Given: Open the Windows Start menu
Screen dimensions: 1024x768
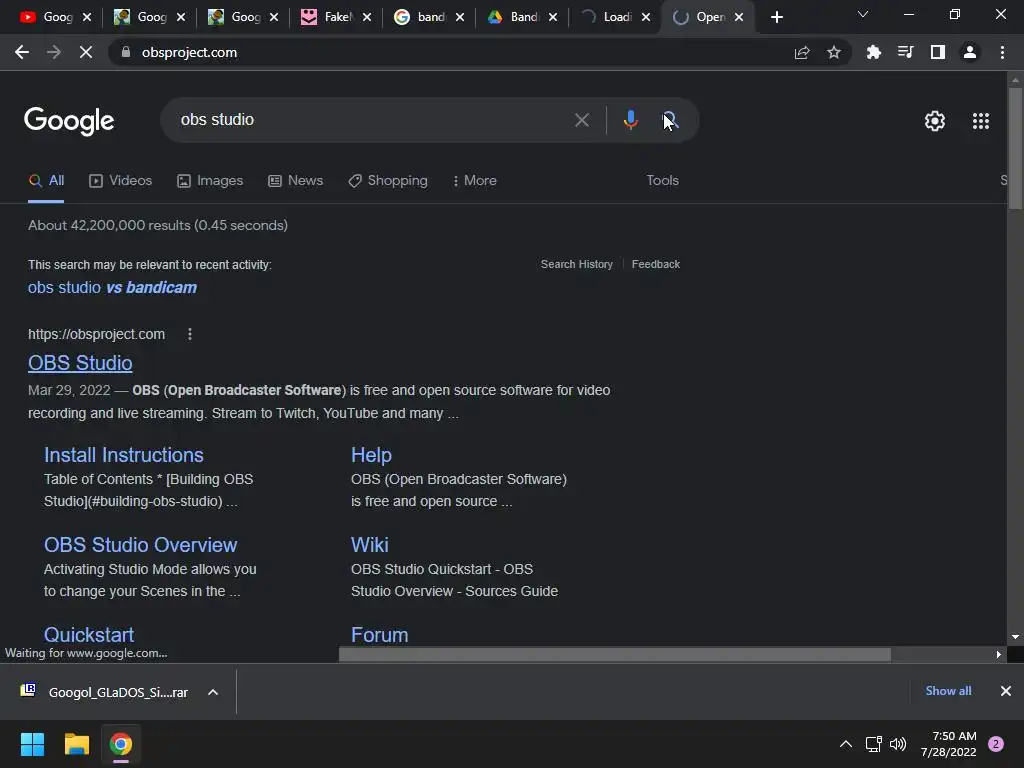Looking at the screenshot, I should tap(32, 744).
